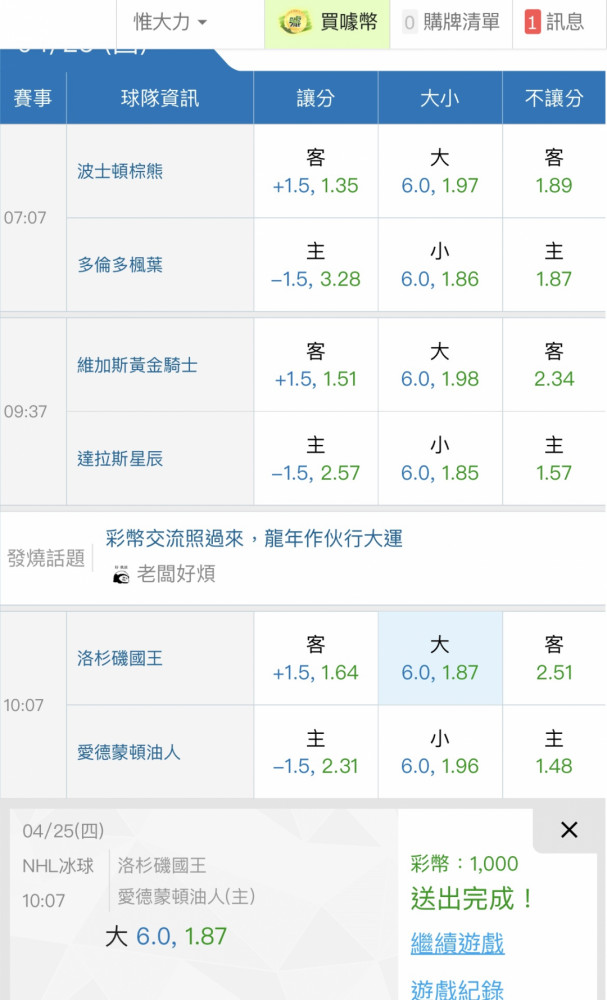Pick 愛德蒙頓油人 小 6.0, 1.96 odds
Viewport: 607px width, 1000px height.
tap(440, 752)
